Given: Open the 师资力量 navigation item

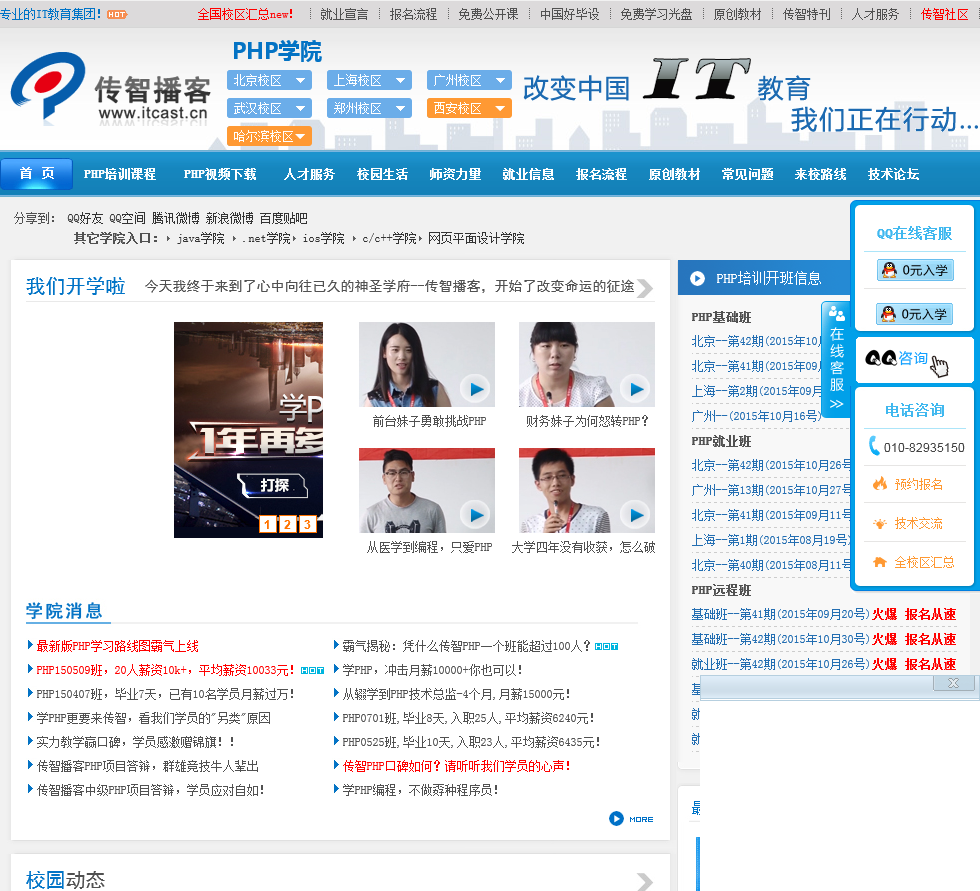Looking at the screenshot, I should tap(456, 174).
